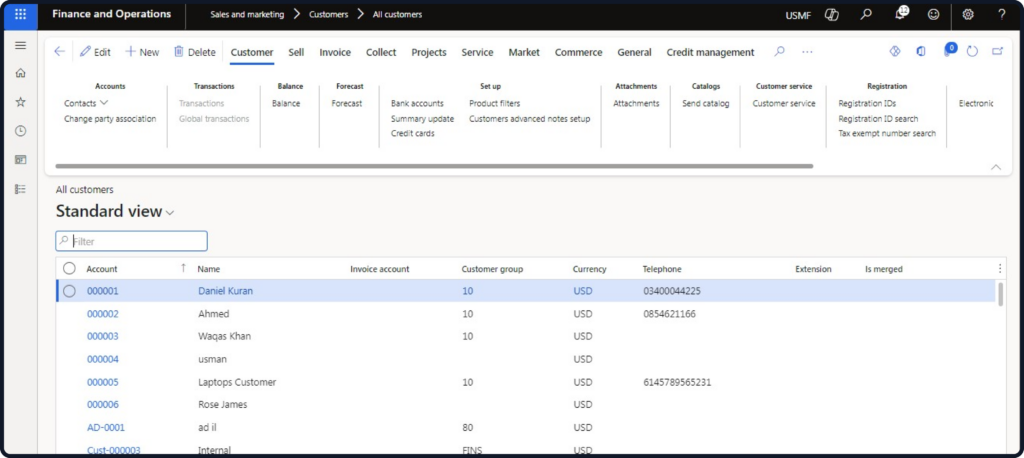Open more options ellipsis in action pane

click(x=808, y=52)
